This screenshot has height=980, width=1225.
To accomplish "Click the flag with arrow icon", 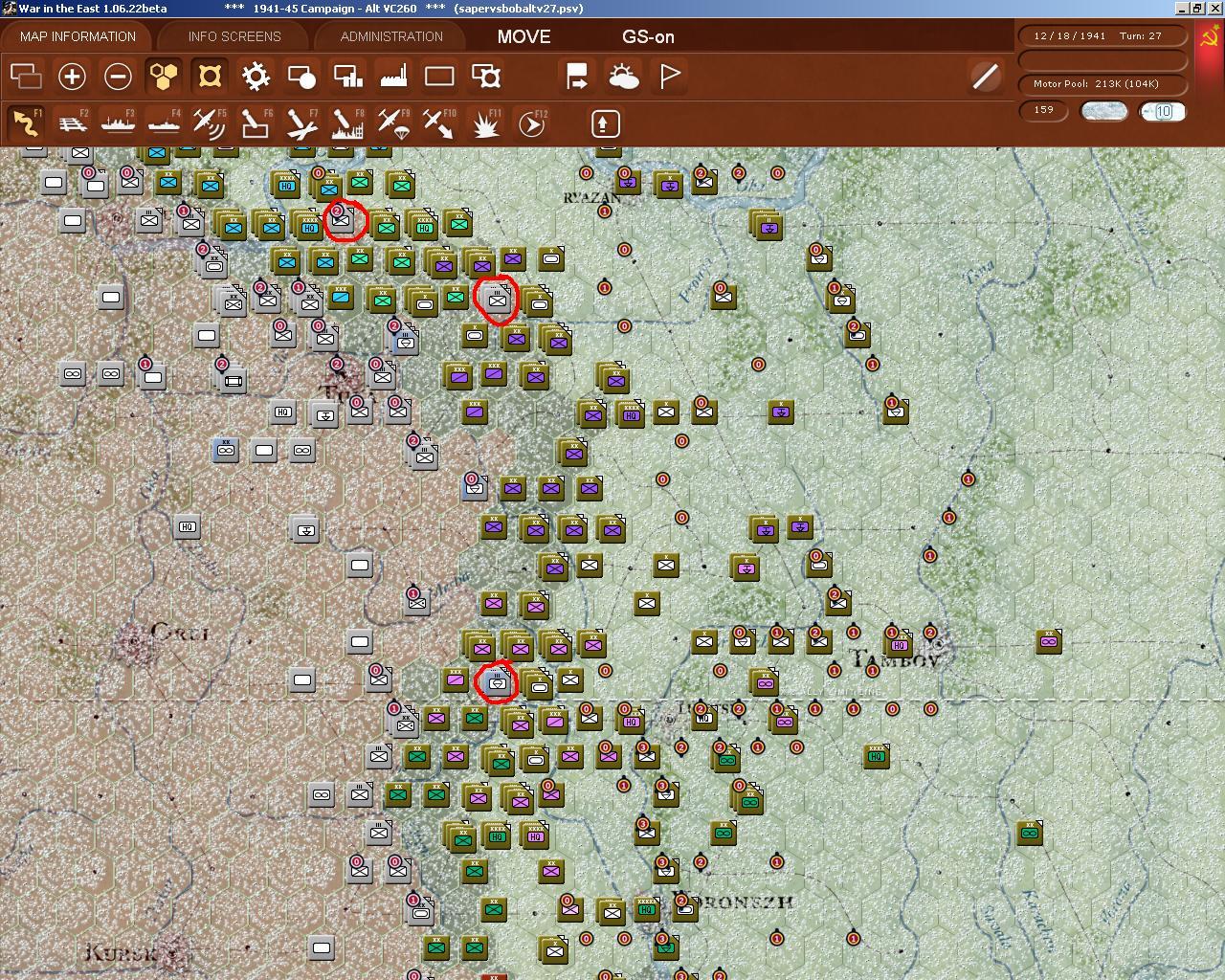I will click(577, 76).
